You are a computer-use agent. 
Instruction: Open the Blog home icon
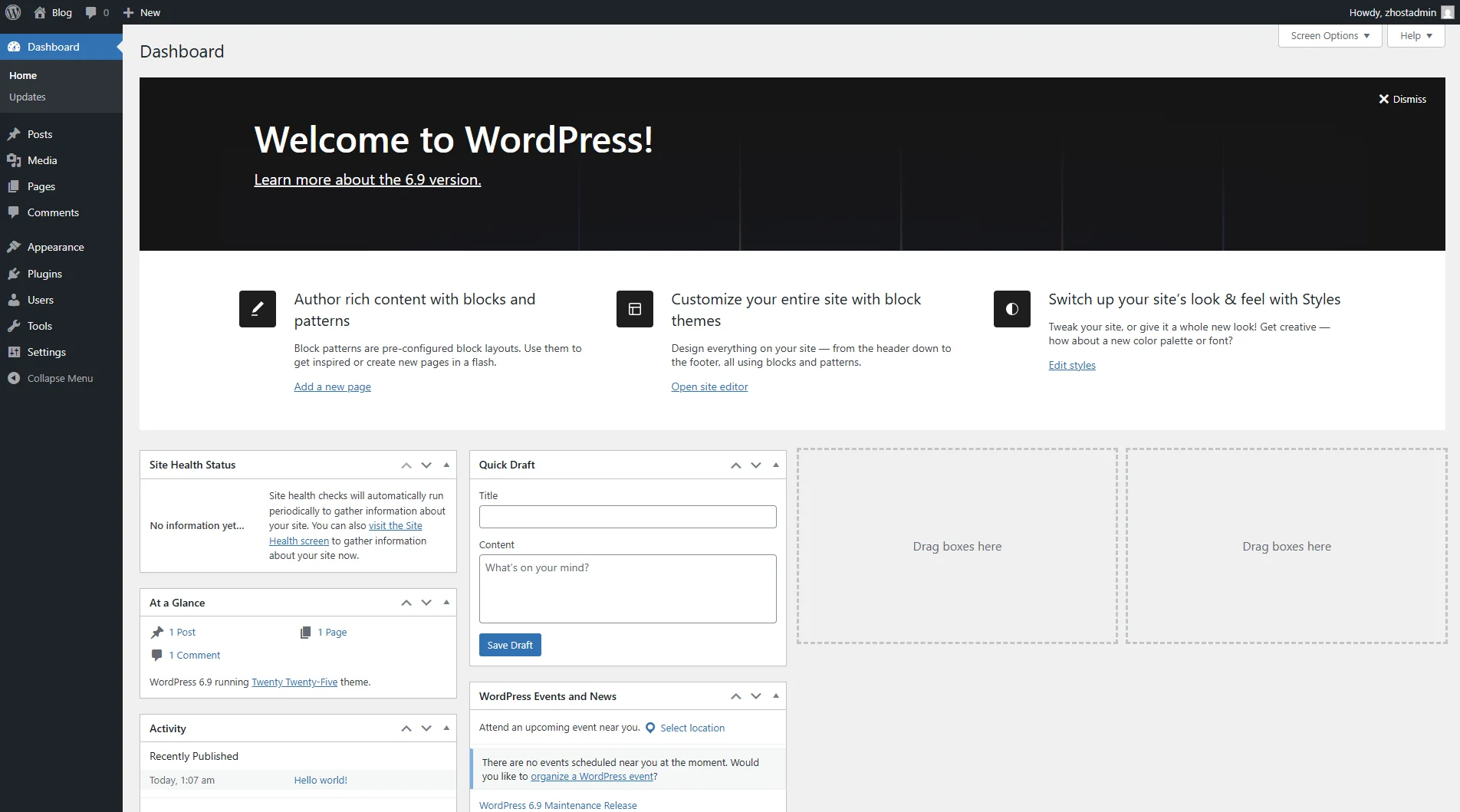click(40, 12)
